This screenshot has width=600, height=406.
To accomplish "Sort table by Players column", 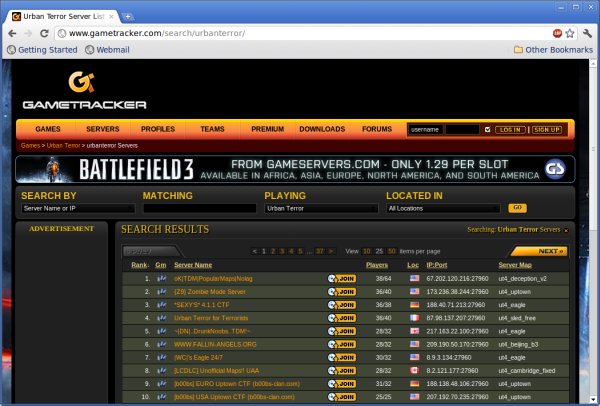I will [377, 265].
